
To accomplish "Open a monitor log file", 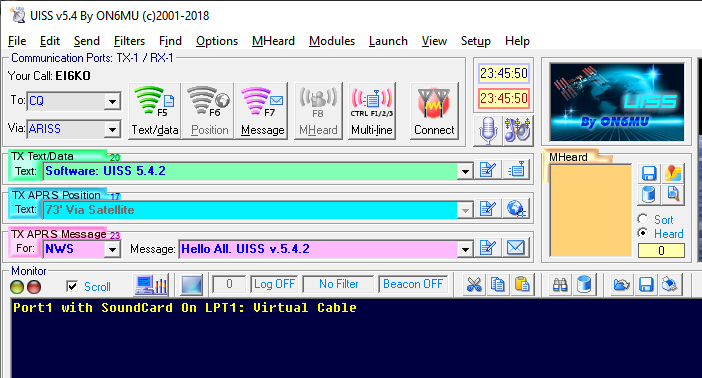I will tap(622, 284).
